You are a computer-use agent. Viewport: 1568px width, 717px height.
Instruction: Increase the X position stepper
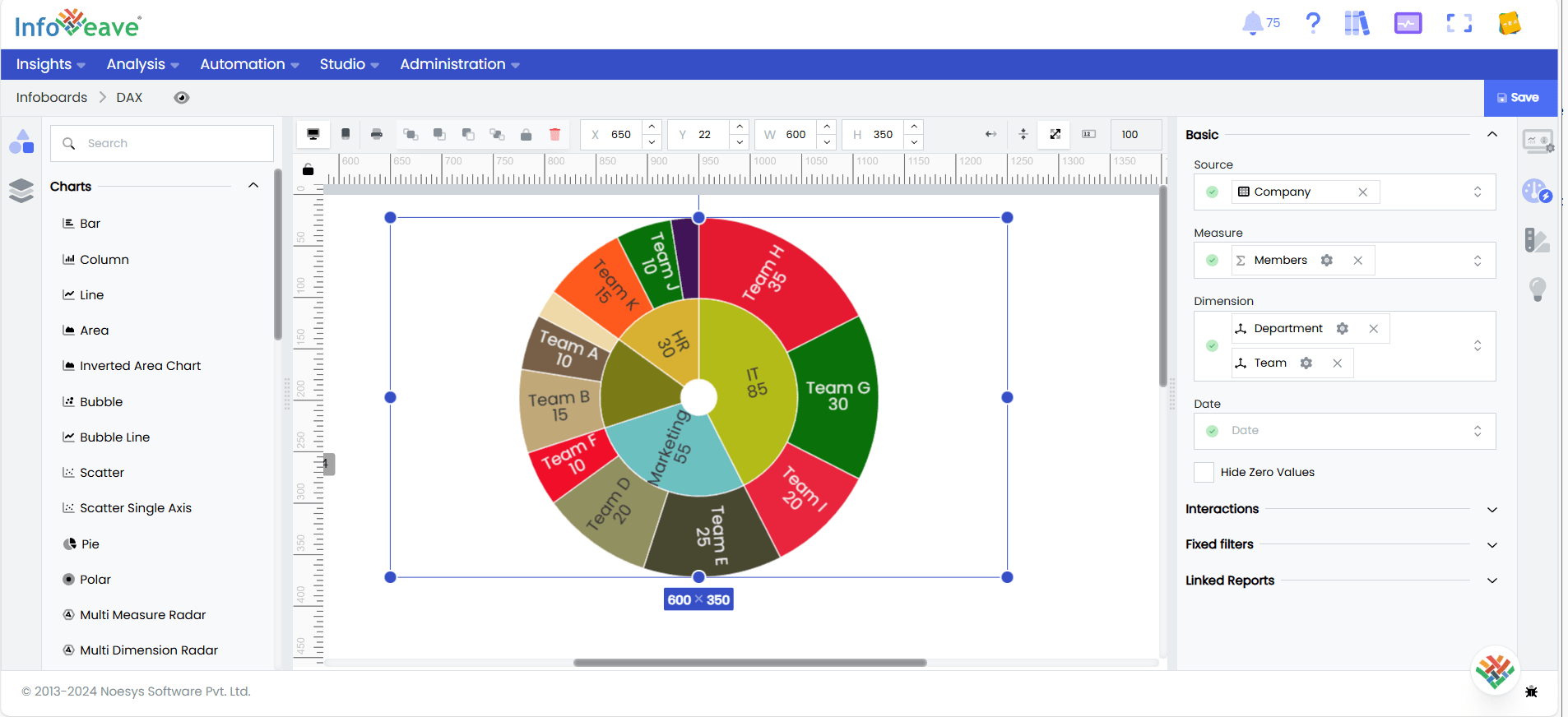tap(652, 127)
